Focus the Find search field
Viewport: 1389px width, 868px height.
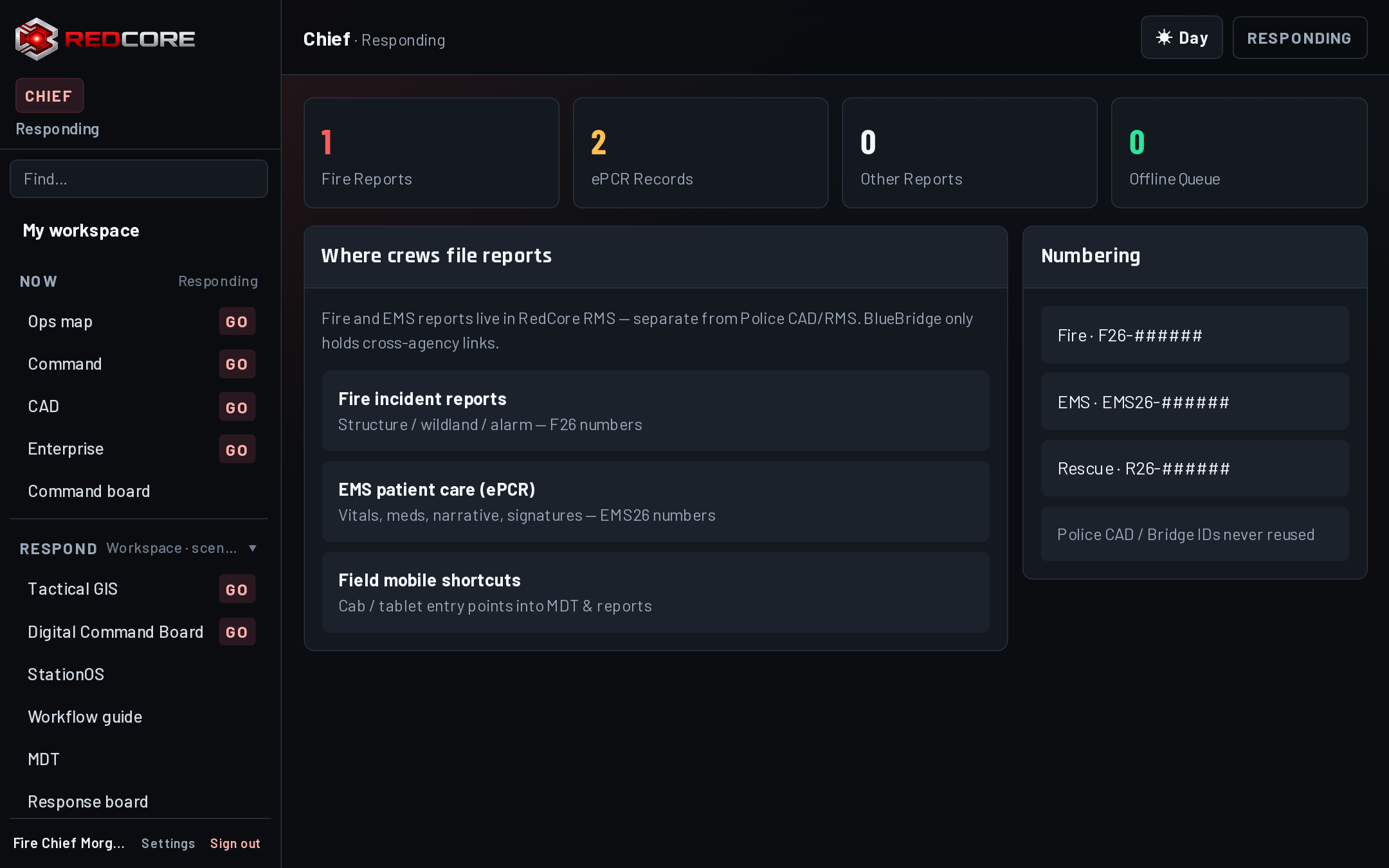pos(139,179)
